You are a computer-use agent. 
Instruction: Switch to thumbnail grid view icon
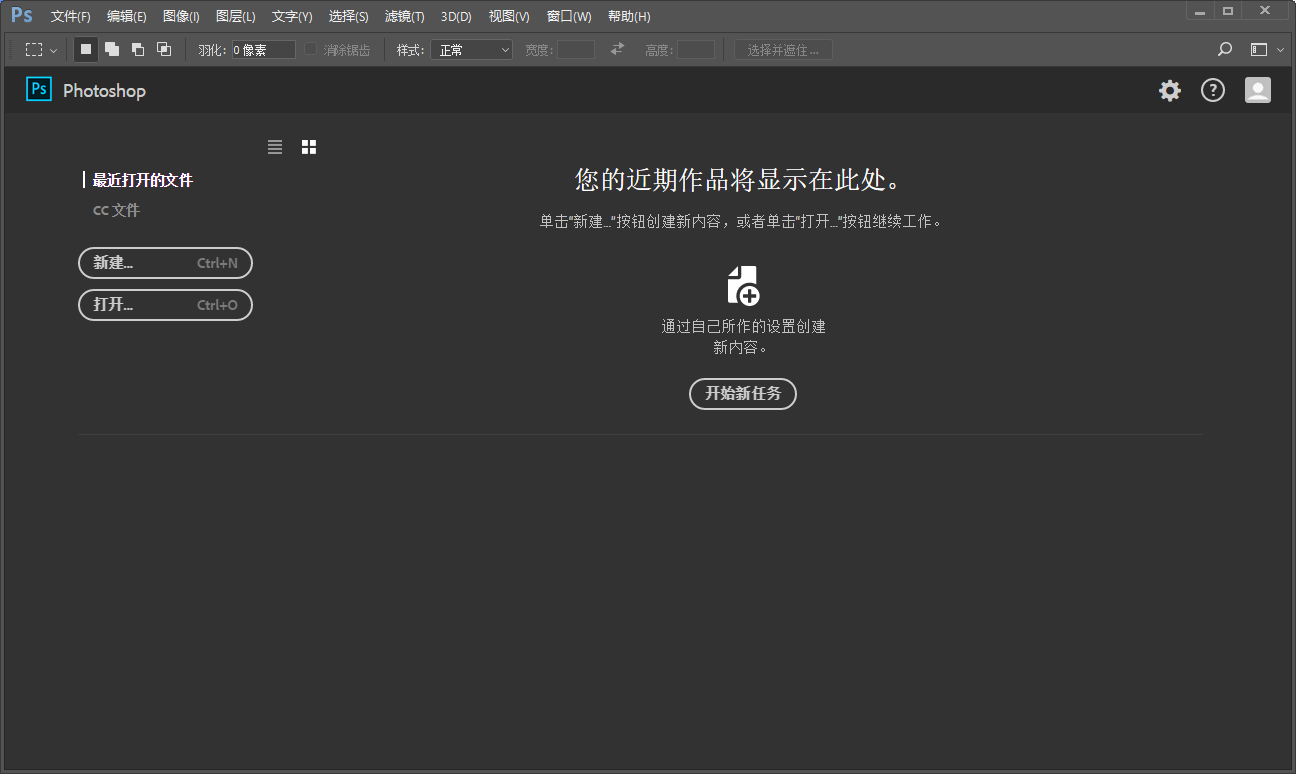click(x=309, y=147)
